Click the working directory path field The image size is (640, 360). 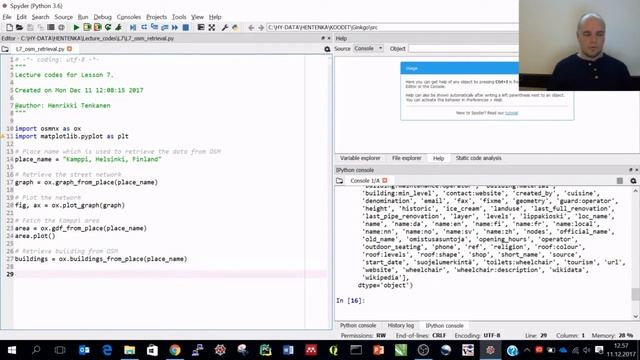coord(393,27)
